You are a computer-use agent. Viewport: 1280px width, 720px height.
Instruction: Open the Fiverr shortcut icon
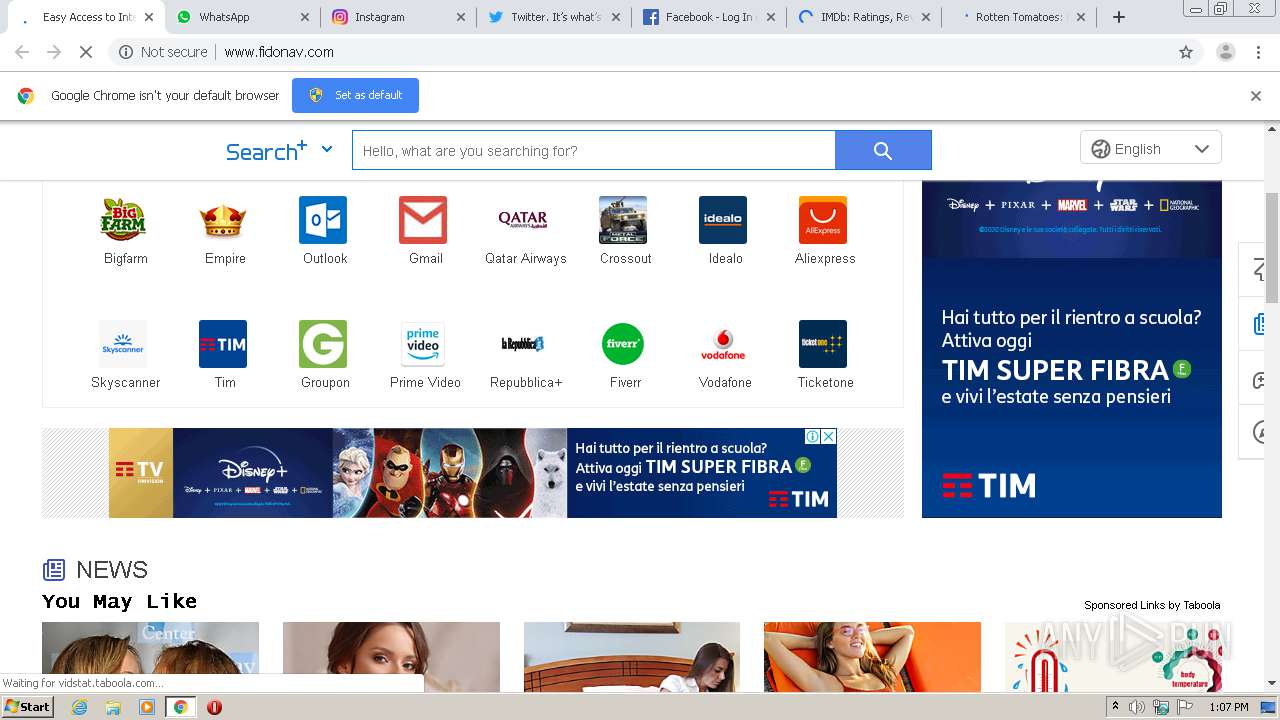[x=623, y=344]
